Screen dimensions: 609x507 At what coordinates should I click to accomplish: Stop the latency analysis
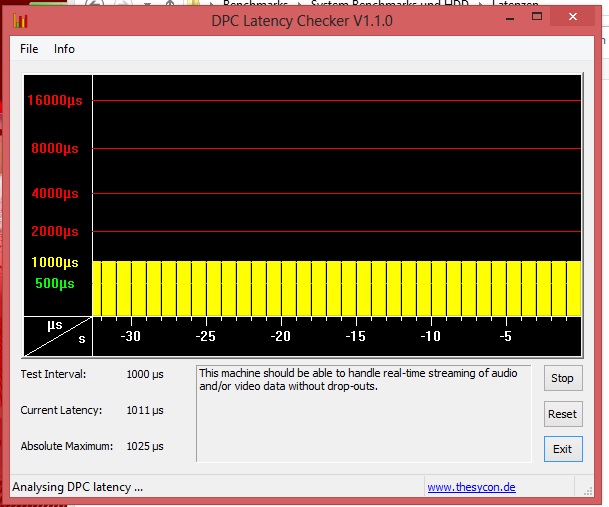coord(563,378)
